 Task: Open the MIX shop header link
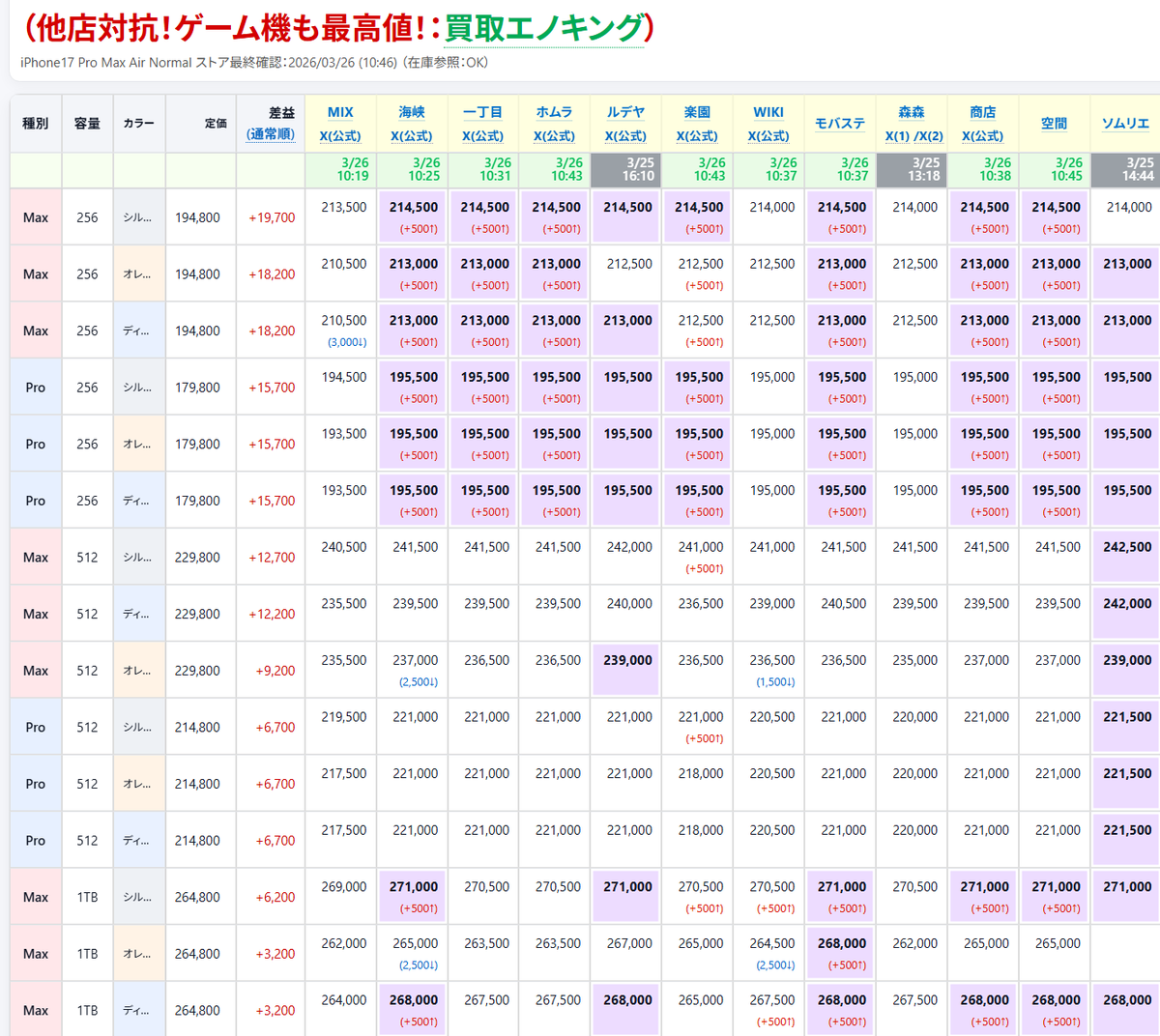tap(340, 111)
